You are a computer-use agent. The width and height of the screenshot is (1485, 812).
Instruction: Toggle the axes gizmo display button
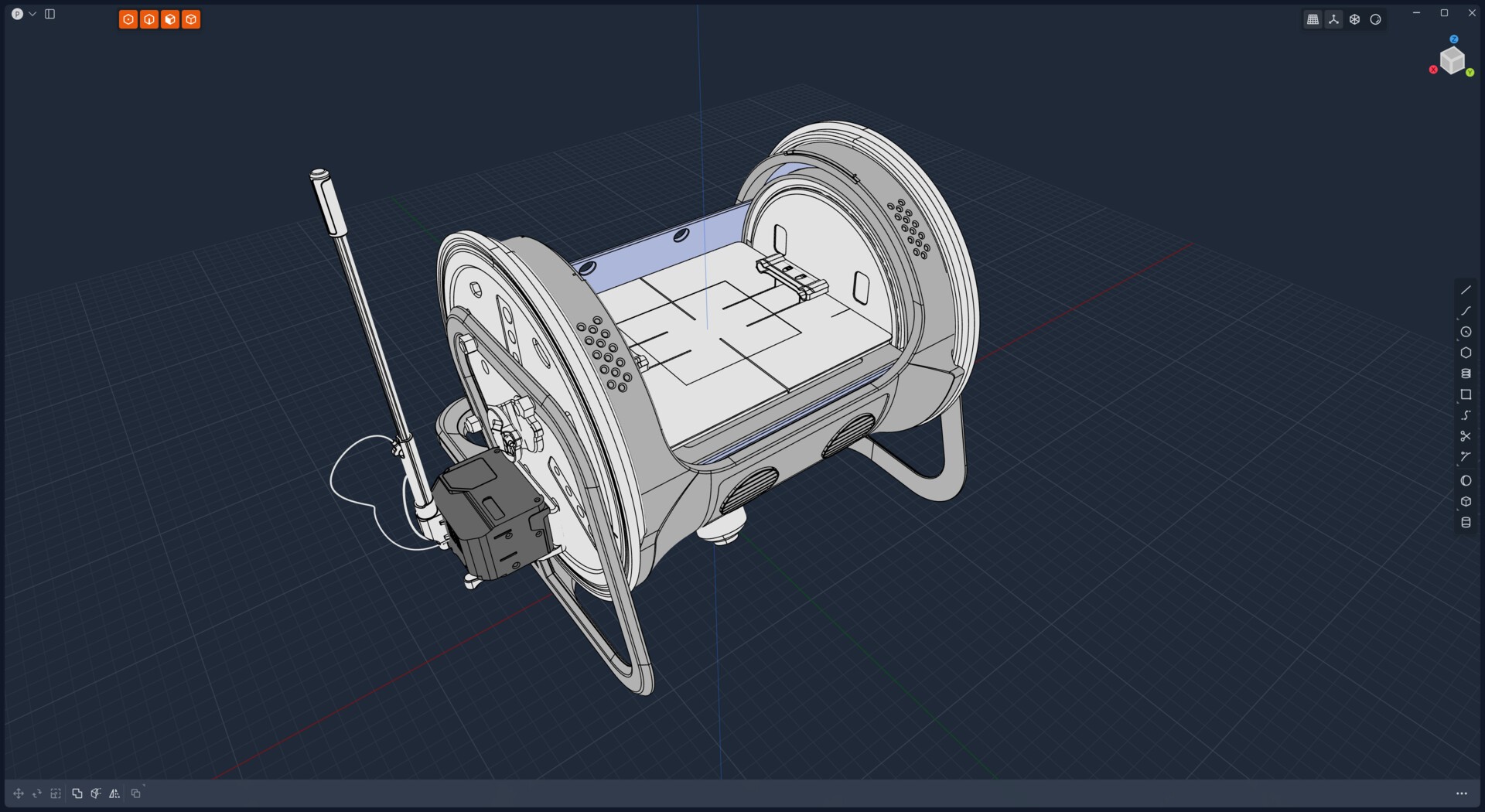pos(1333,20)
